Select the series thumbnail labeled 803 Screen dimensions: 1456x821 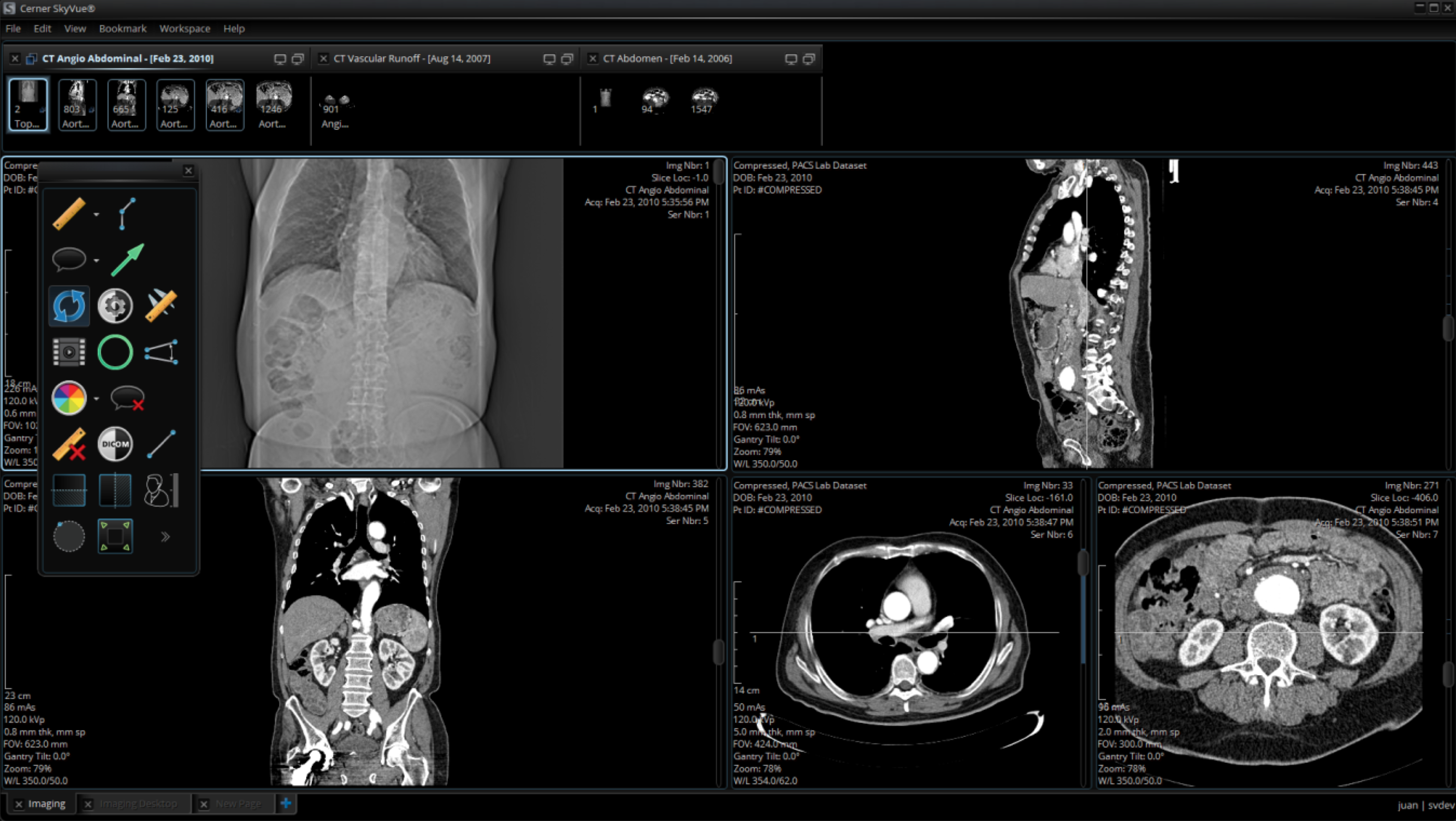pyautogui.click(x=77, y=105)
